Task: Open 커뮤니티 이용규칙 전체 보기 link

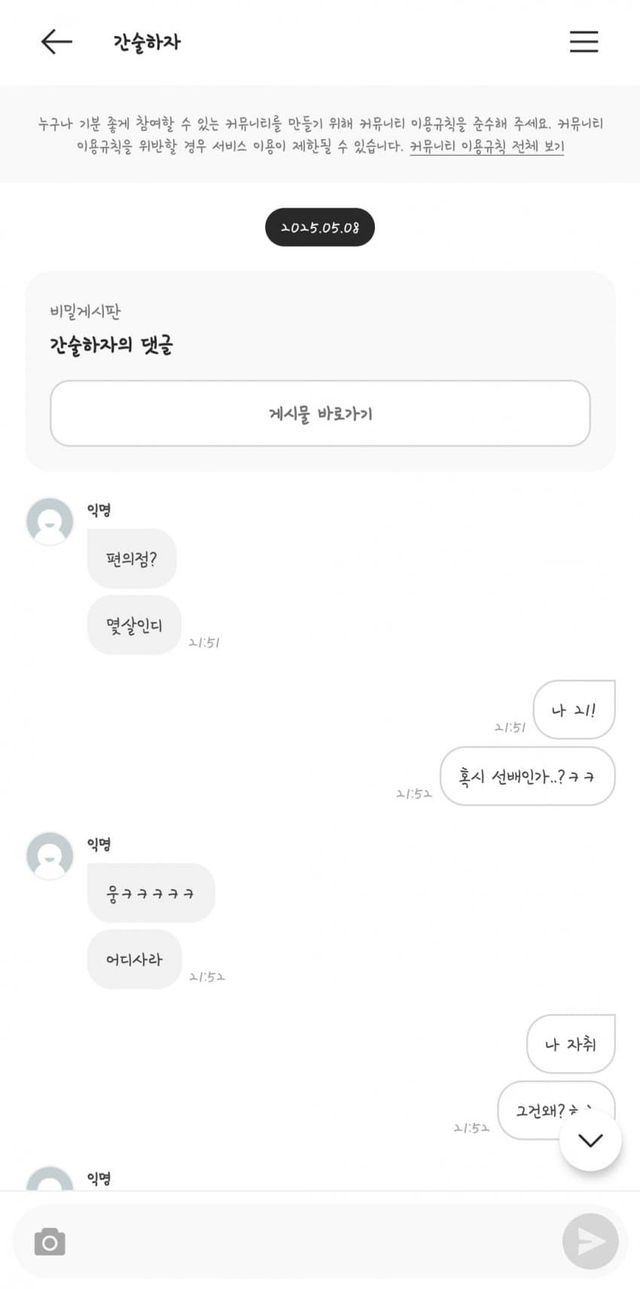Action: pyautogui.click(x=487, y=146)
